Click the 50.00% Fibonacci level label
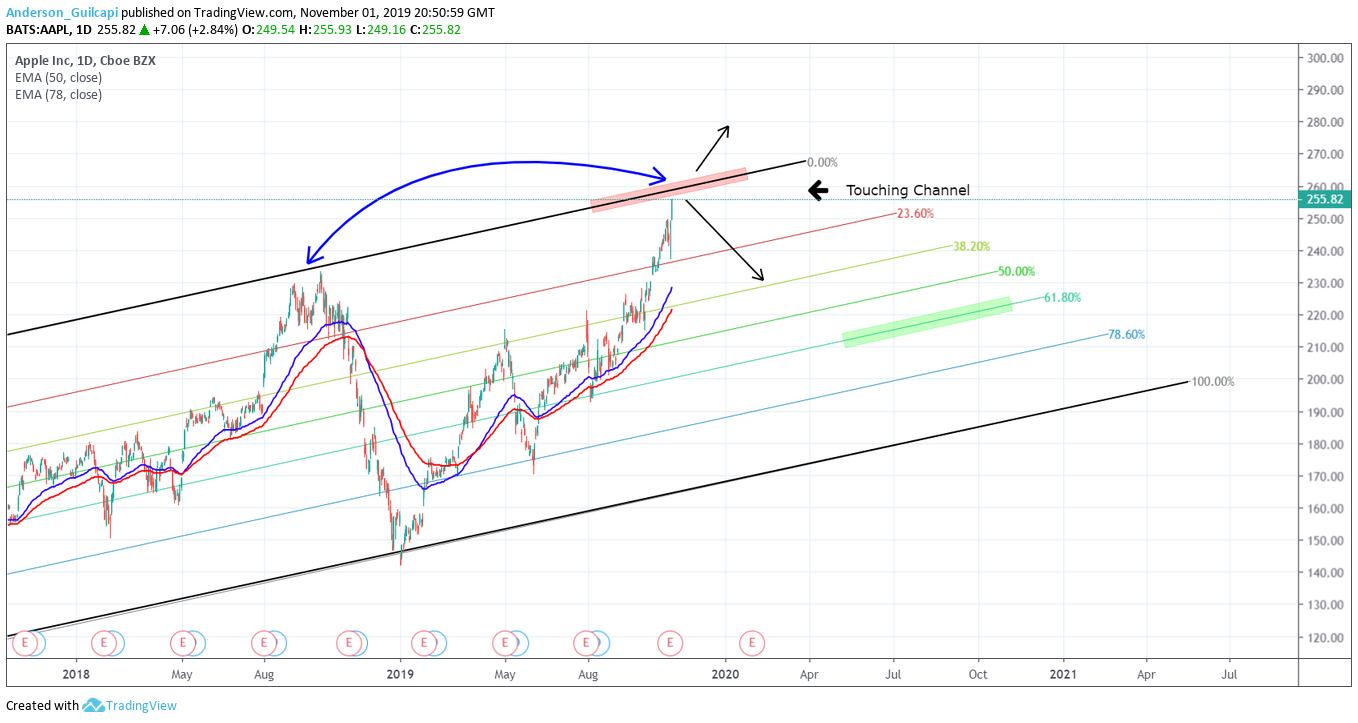1358x723 pixels. point(1017,271)
